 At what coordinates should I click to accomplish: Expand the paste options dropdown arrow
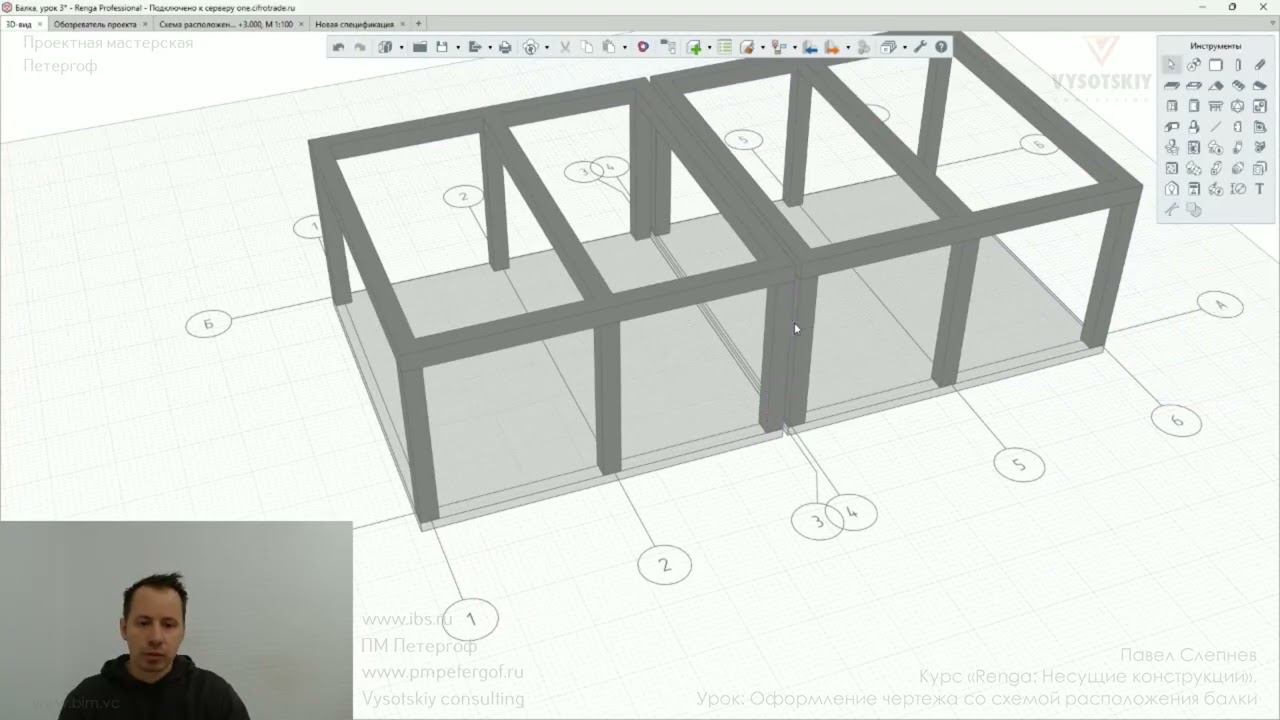pyautogui.click(x=625, y=47)
